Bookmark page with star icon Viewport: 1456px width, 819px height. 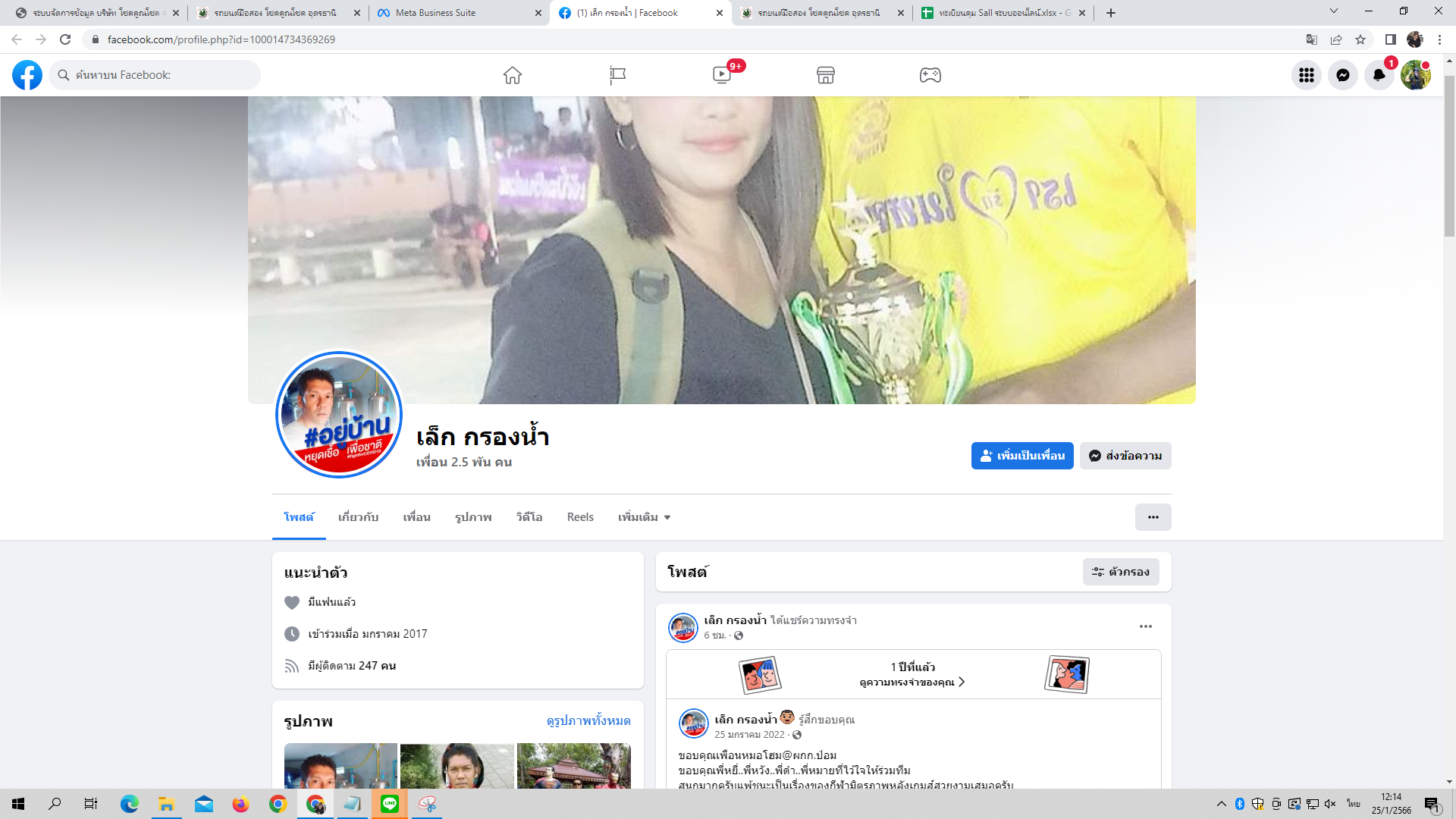1360,39
